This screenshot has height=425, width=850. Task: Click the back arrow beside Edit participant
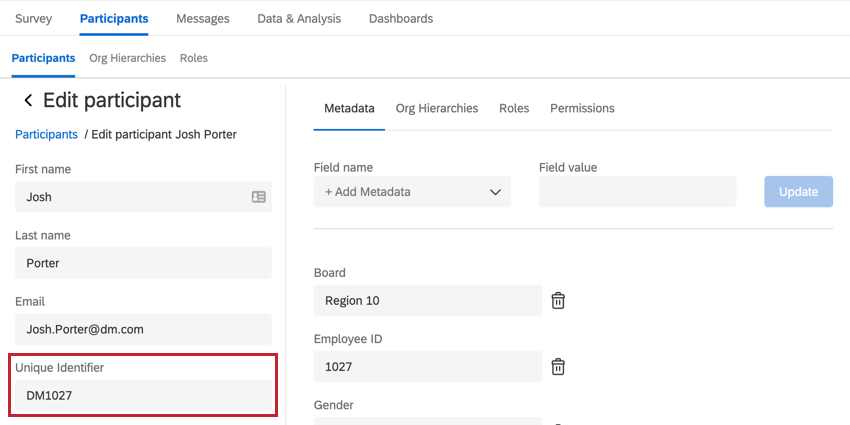pyautogui.click(x=28, y=100)
